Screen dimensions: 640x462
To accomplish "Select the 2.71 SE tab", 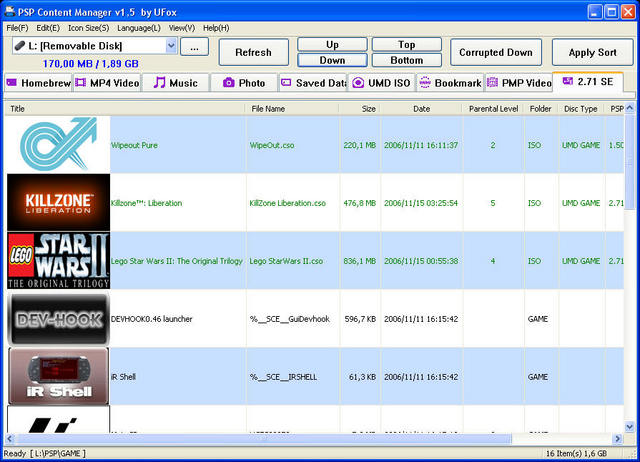I will pos(588,82).
